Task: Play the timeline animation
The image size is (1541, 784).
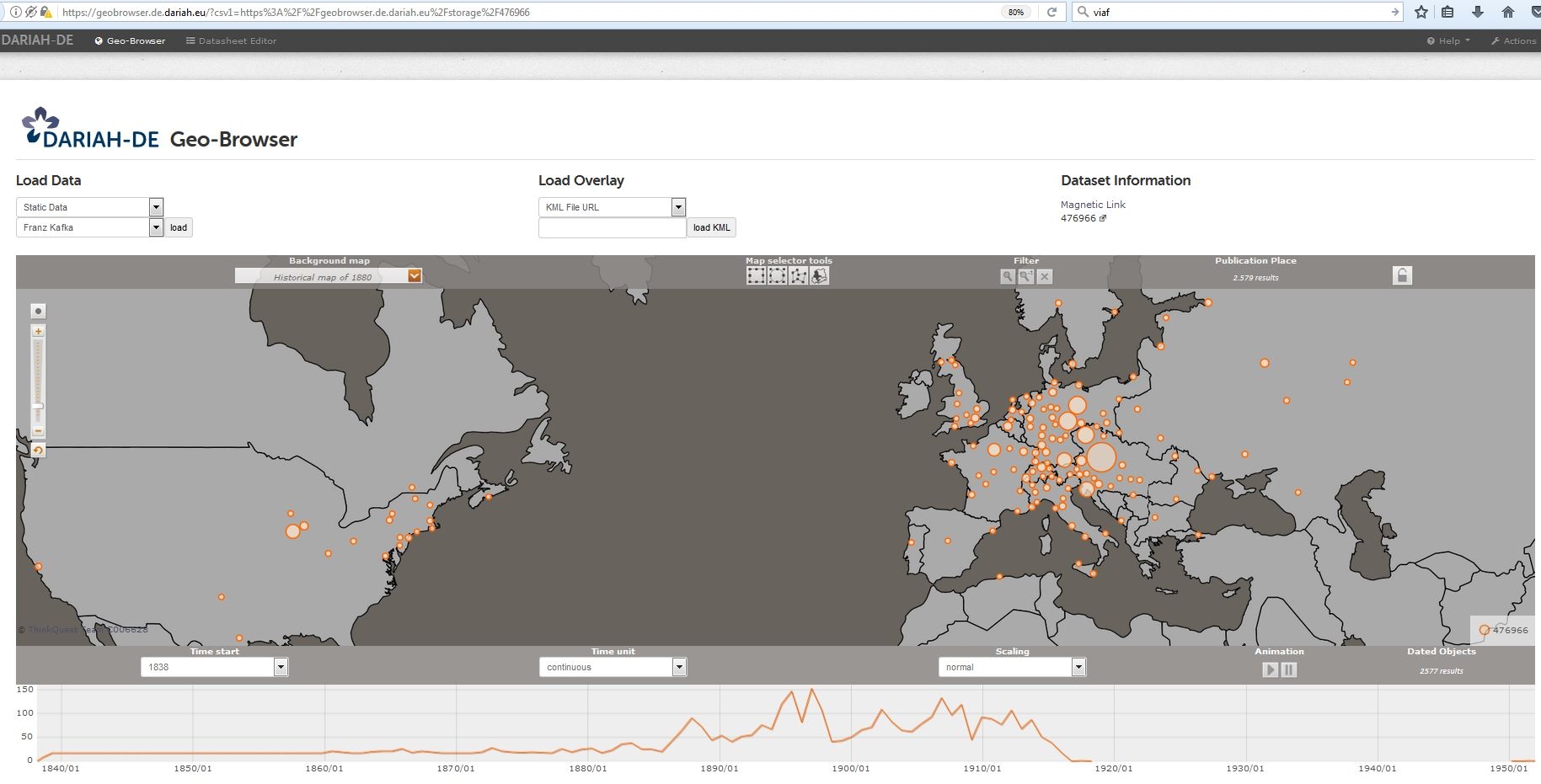Action: pos(1271,669)
